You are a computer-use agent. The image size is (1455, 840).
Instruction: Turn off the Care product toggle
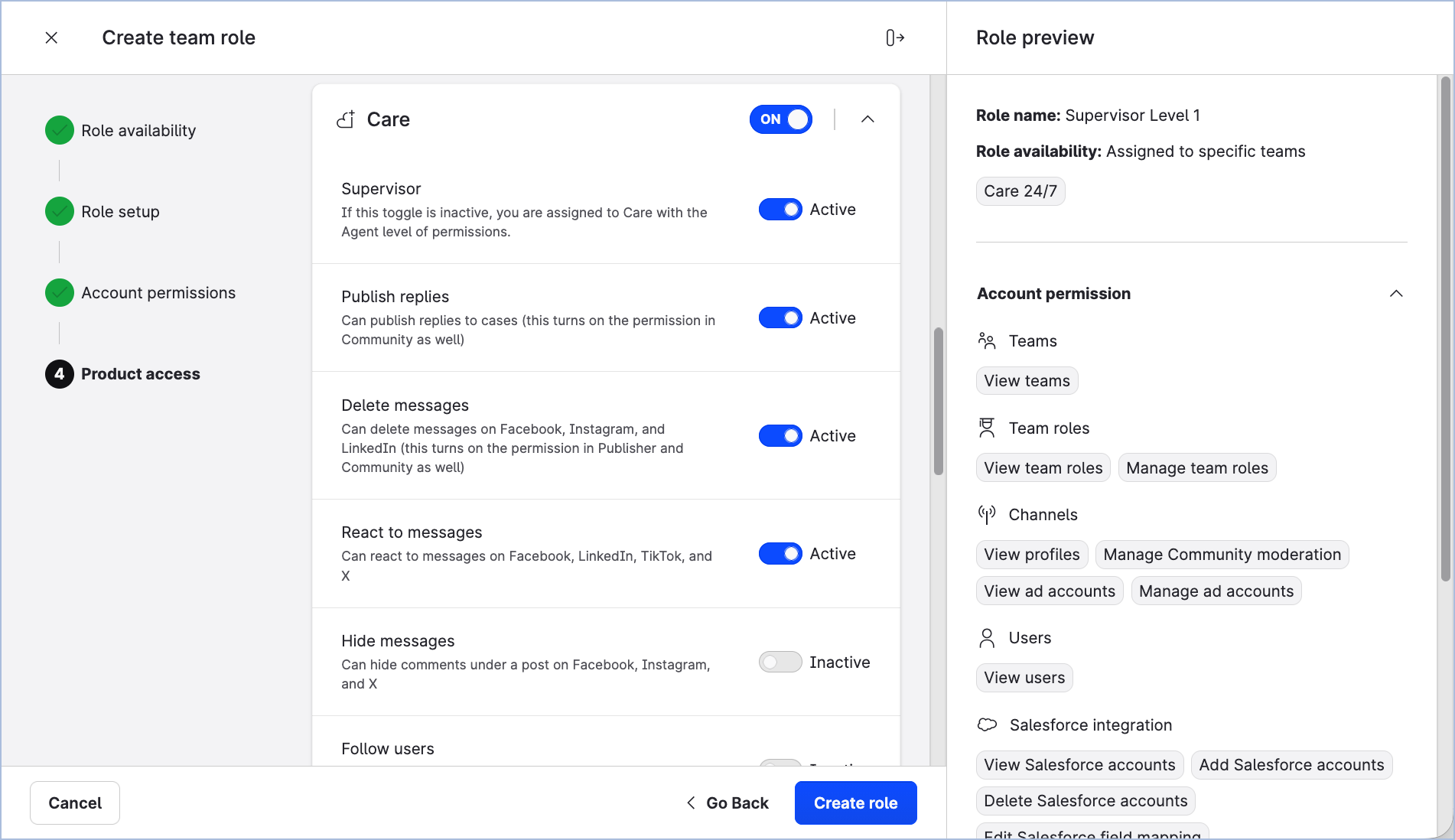pyautogui.click(x=780, y=119)
